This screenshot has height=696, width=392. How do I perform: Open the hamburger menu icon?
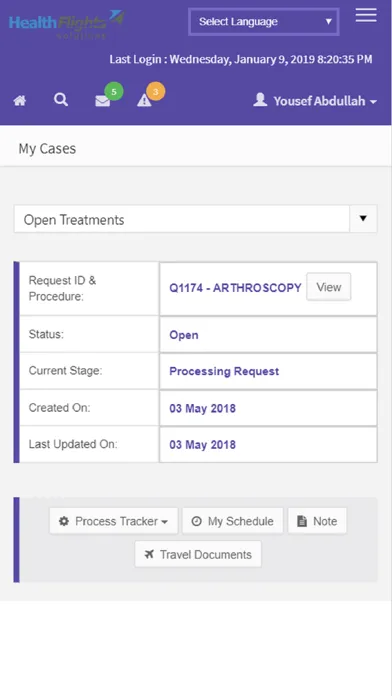(366, 16)
